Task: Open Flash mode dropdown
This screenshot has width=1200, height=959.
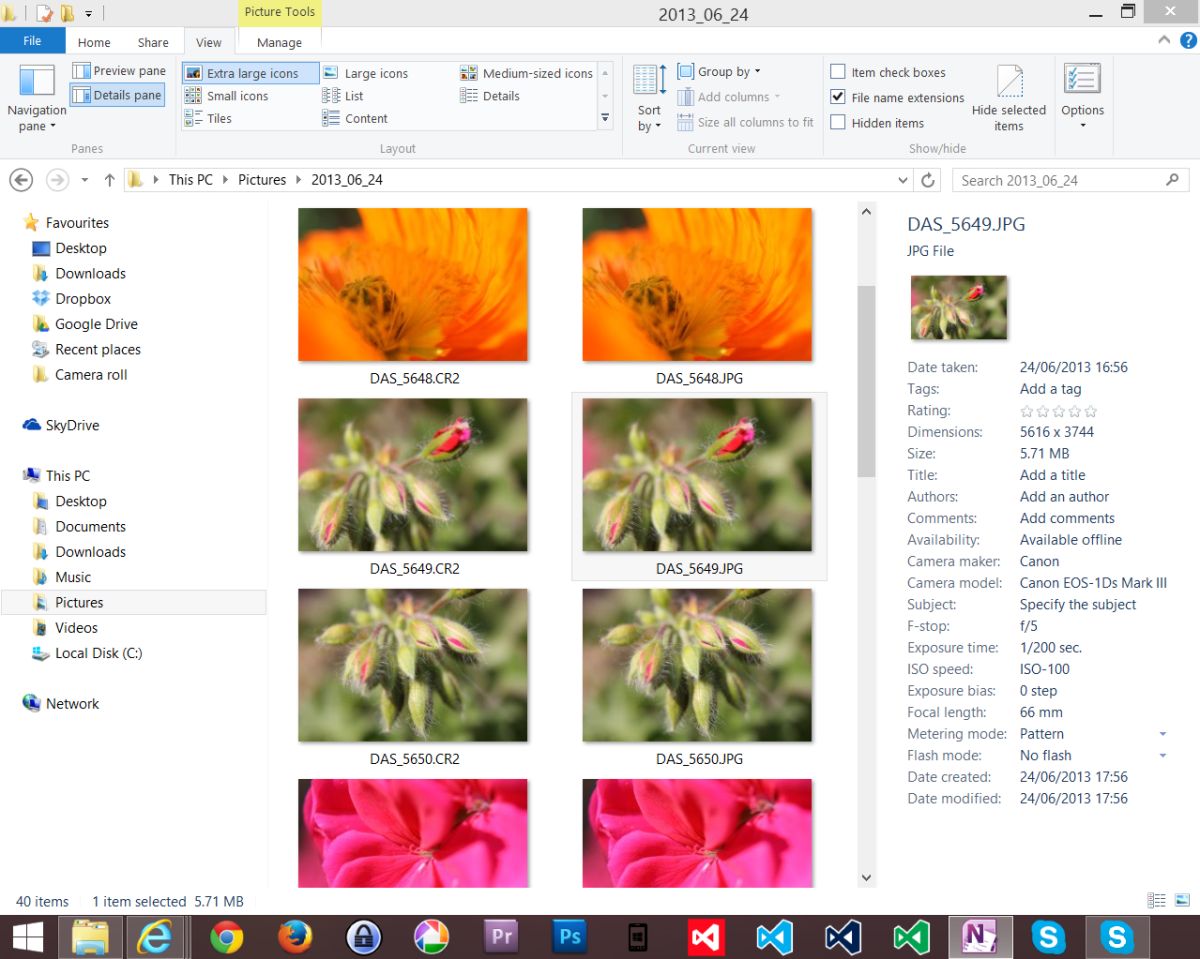Action: (1162, 756)
